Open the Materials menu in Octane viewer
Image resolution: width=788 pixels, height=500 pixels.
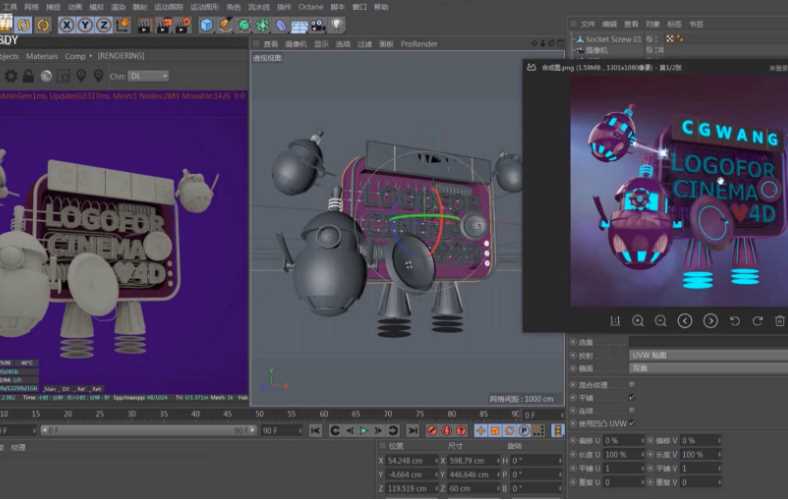[x=42, y=56]
